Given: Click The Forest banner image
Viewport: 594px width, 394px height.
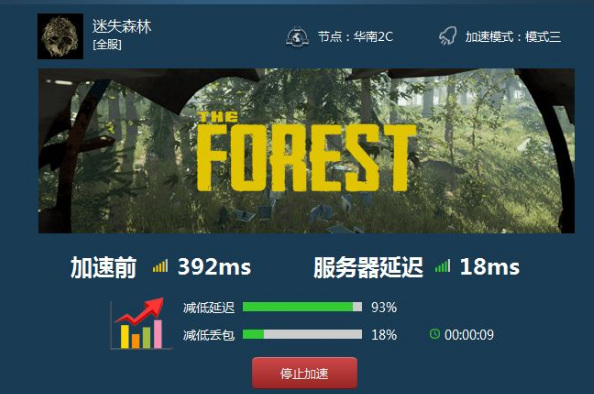Looking at the screenshot, I should coord(306,151).
